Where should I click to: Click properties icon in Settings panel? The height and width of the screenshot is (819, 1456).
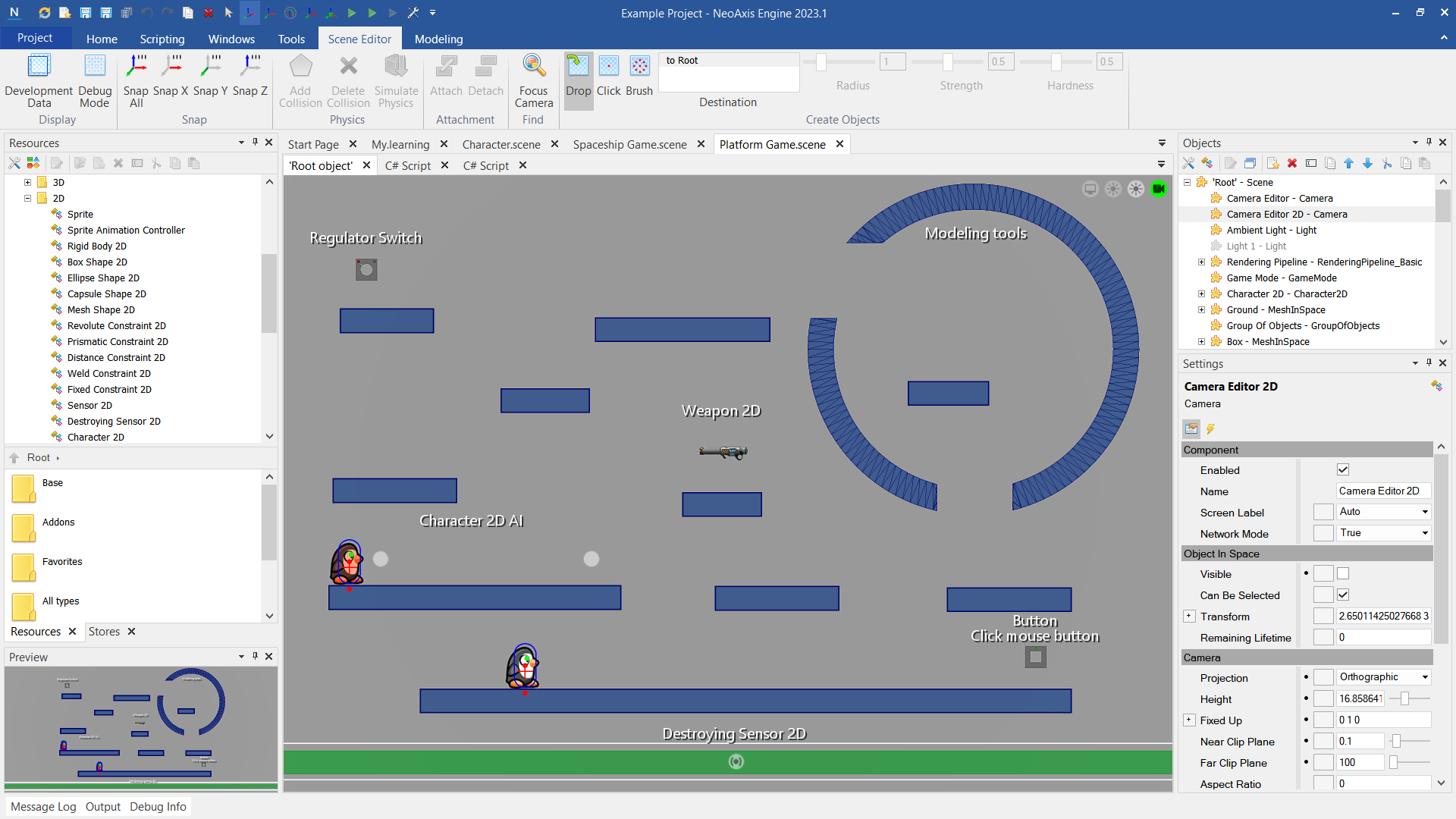(x=1191, y=428)
